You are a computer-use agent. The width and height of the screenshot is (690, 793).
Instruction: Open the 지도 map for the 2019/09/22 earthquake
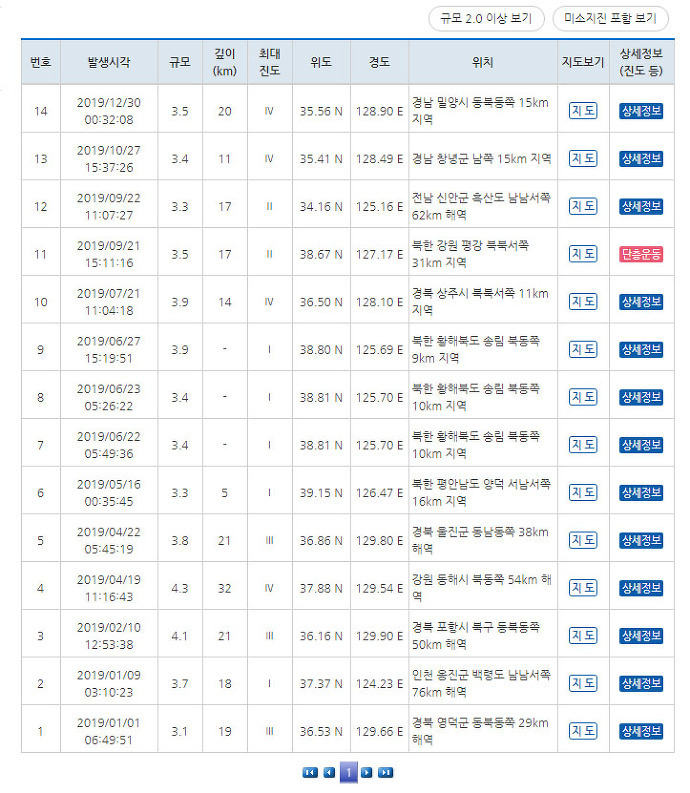(x=583, y=206)
